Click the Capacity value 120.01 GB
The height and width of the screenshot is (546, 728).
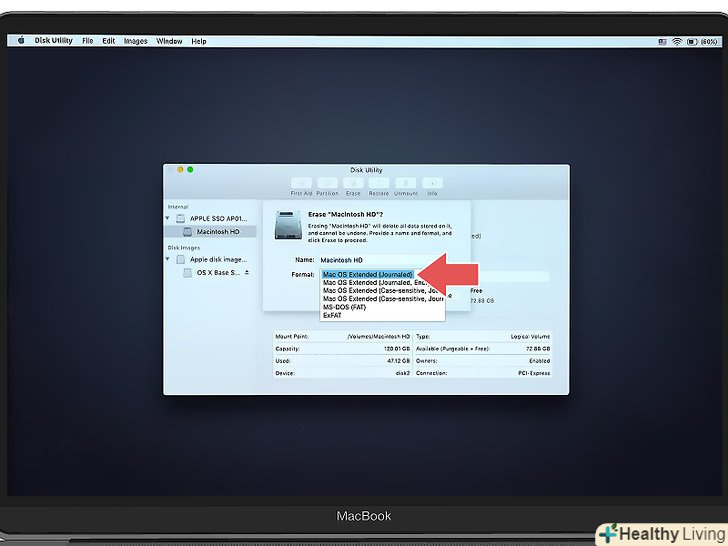pyautogui.click(x=396, y=349)
